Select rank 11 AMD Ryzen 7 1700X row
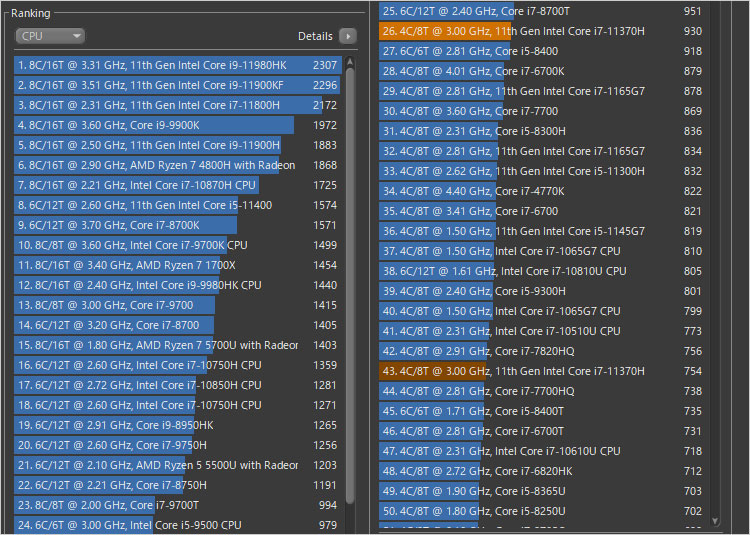The image size is (750, 535). coord(178,265)
